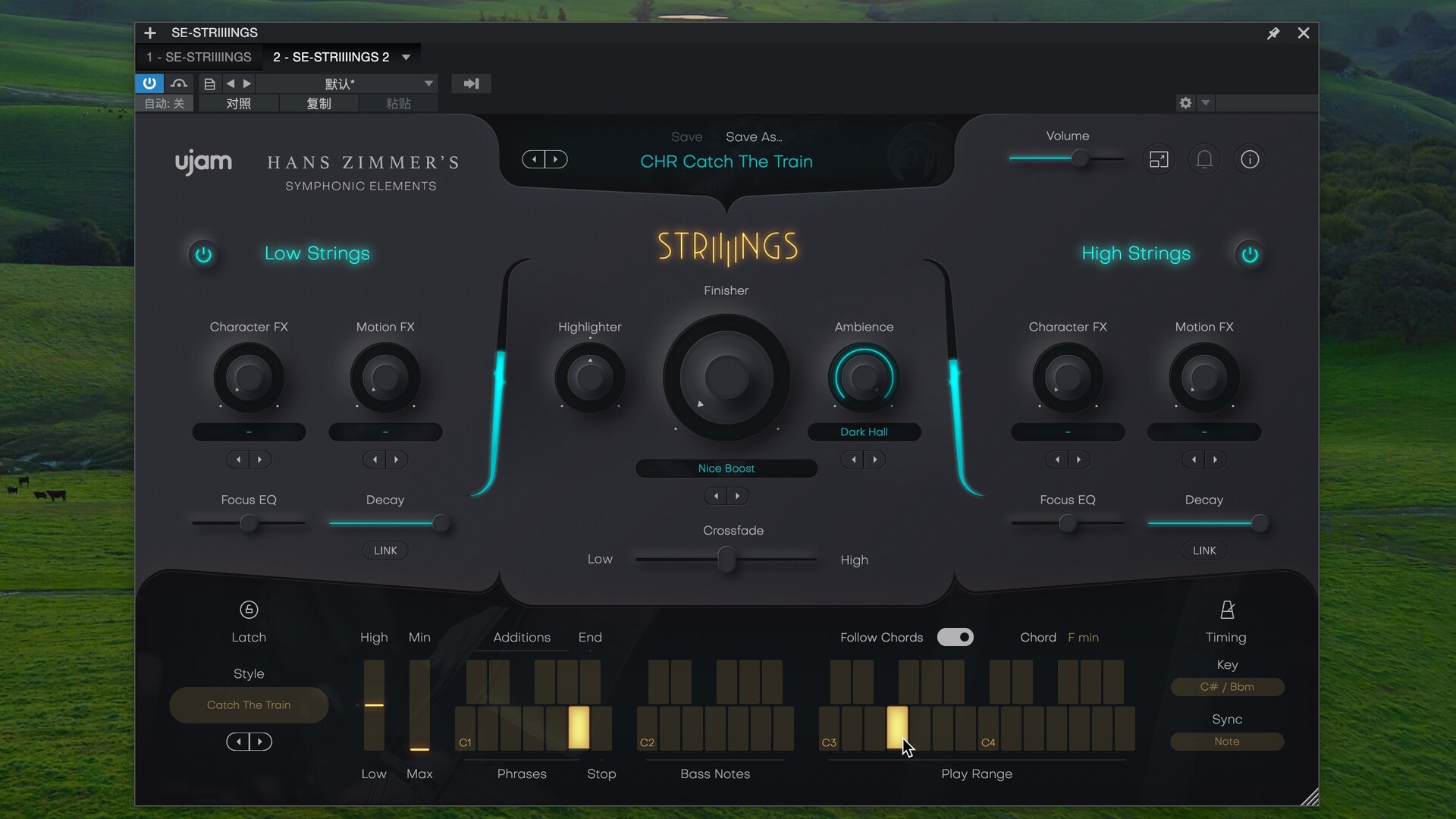1456x819 pixels.
Task: Click the 粘贴 paste button
Action: 398,103
